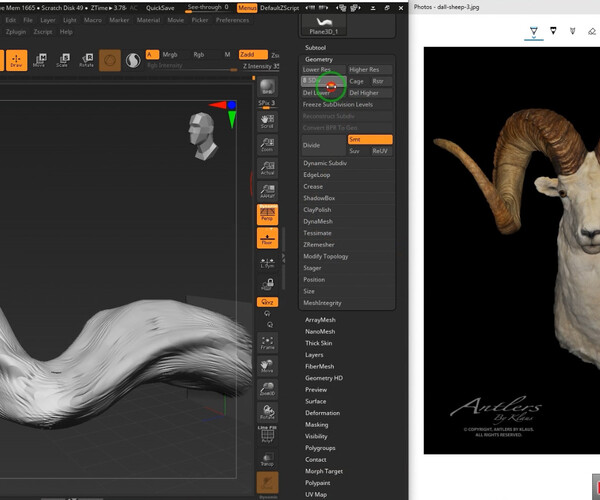Adjust the Z Intensity slider
Screen dimensions: 600x500
click(260, 67)
